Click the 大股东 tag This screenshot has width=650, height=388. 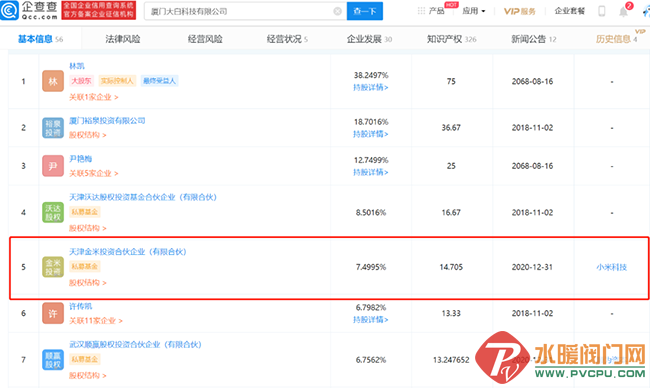pos(81,81)
